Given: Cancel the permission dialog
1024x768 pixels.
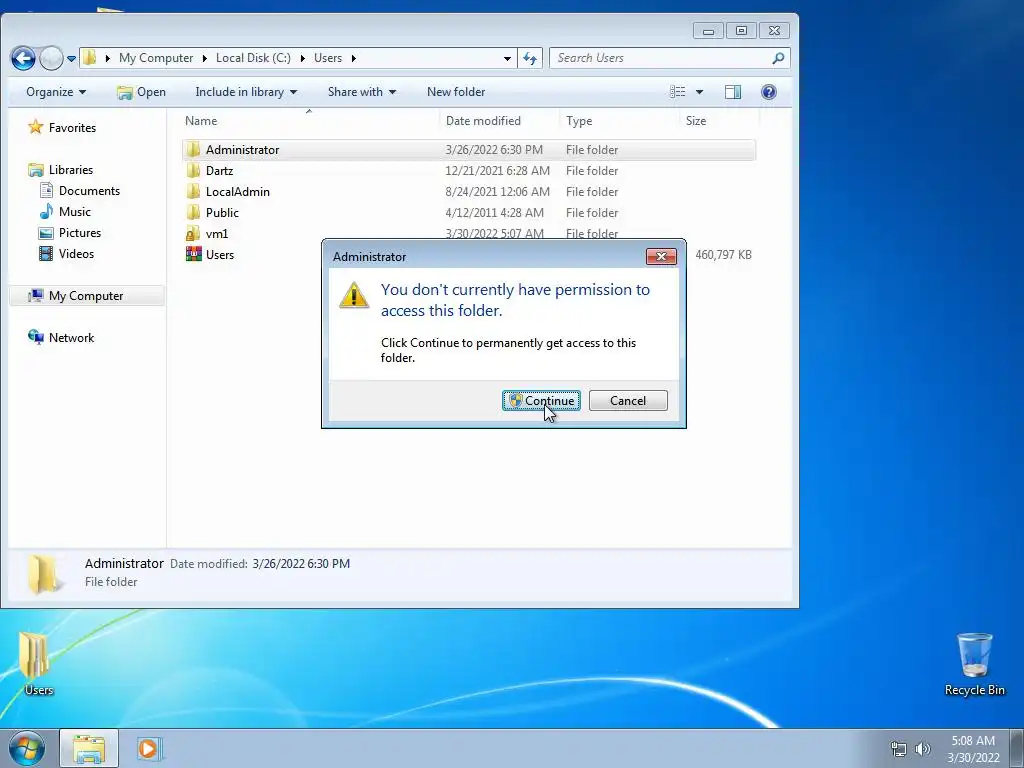Looking at the screenshot, I should tap(628, 400).
